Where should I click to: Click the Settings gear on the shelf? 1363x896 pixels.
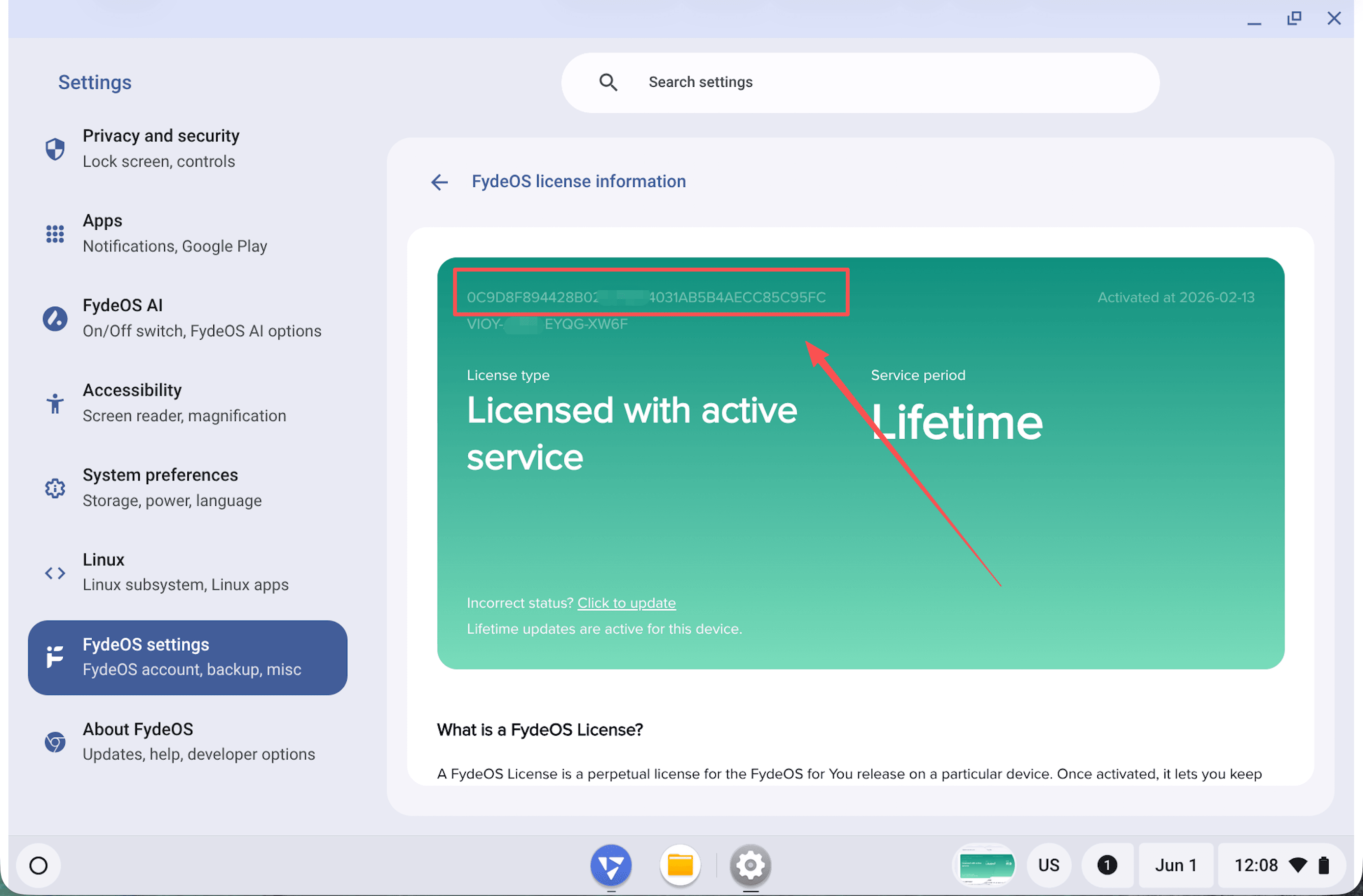[750, 865]
